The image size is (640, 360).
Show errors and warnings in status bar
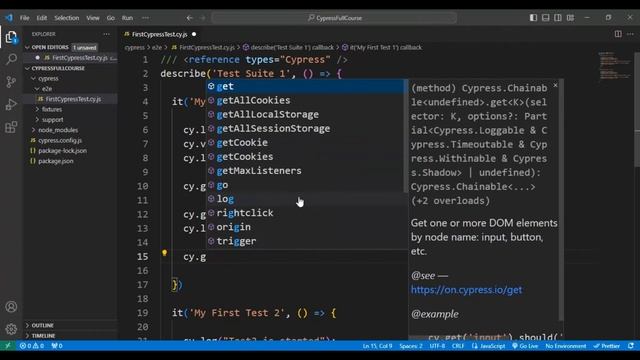32,346
